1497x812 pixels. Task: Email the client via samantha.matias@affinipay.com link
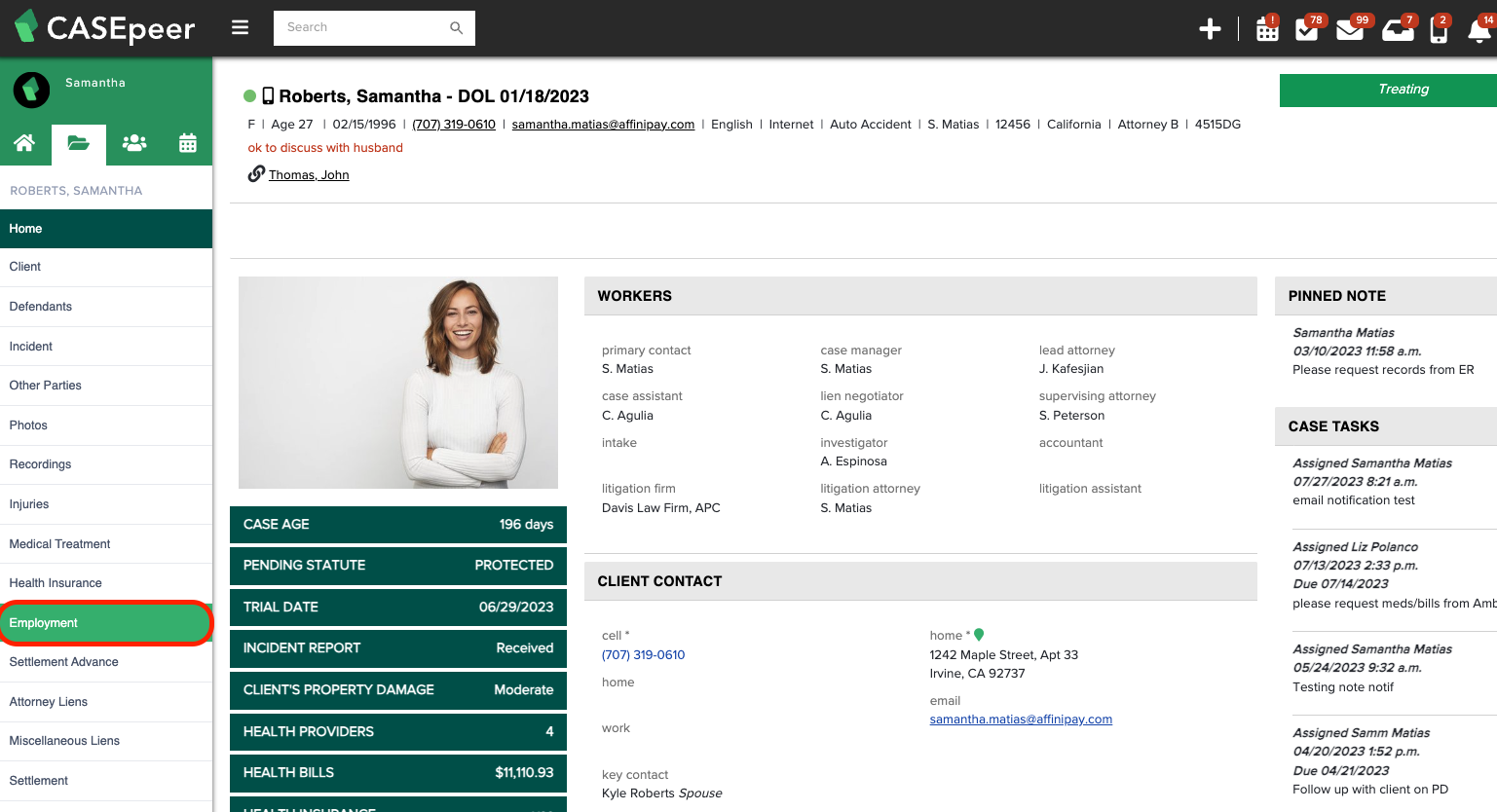point(604,124)
